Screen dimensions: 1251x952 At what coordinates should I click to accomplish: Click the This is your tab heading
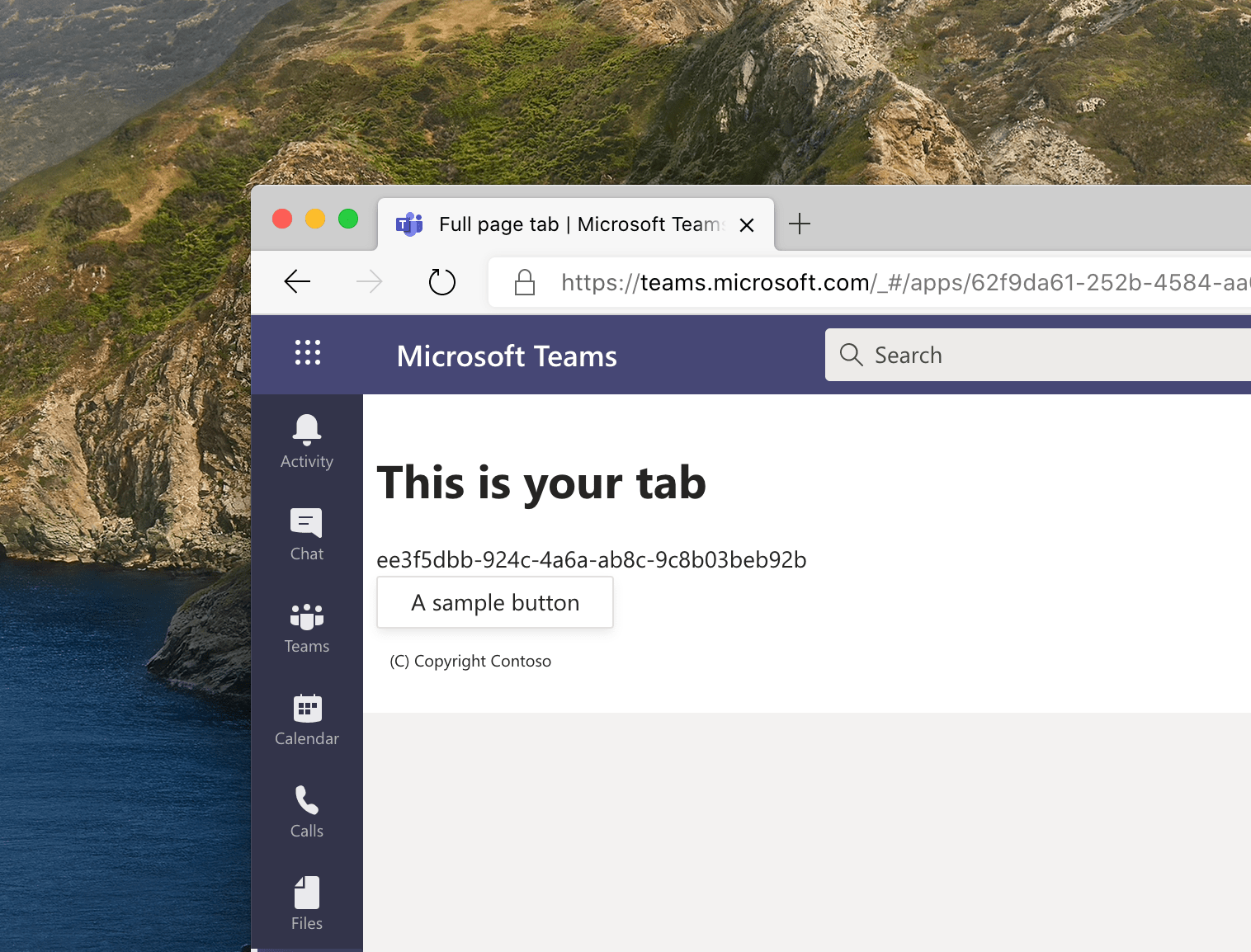(541, 483)
